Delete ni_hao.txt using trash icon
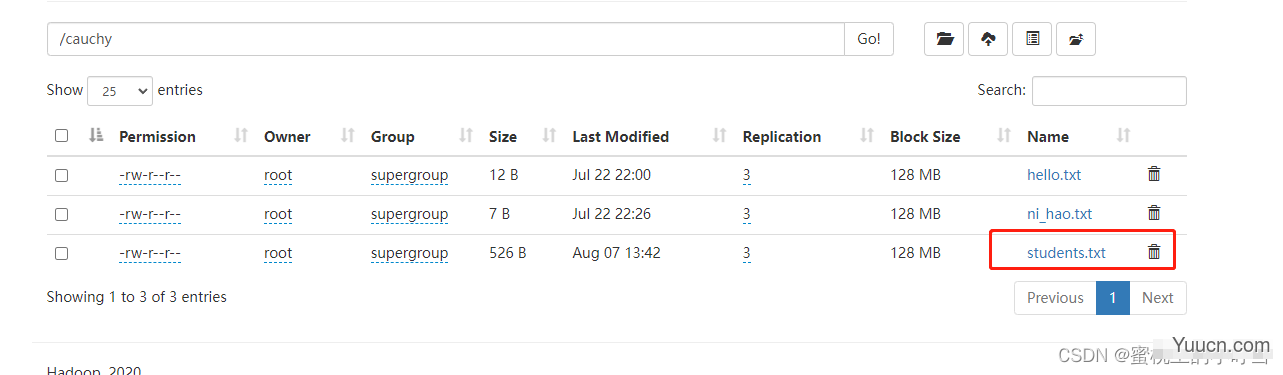Viewport: 1283px width, 375px height. (x=1154, y=213)
